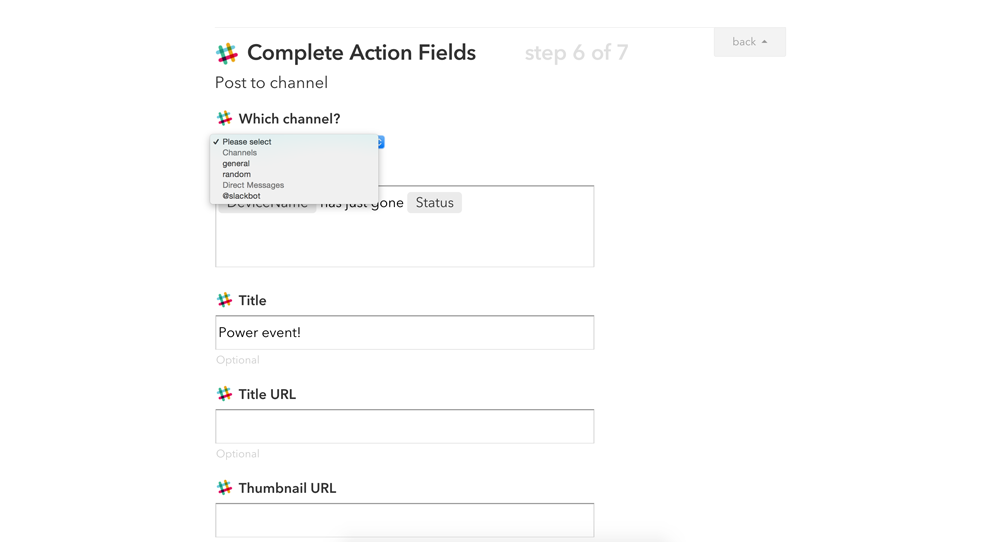Click the Slack icon next to Which channel?
This screenshot has height=542, width=1000.
pyautogui.click(x=224, y=119)
